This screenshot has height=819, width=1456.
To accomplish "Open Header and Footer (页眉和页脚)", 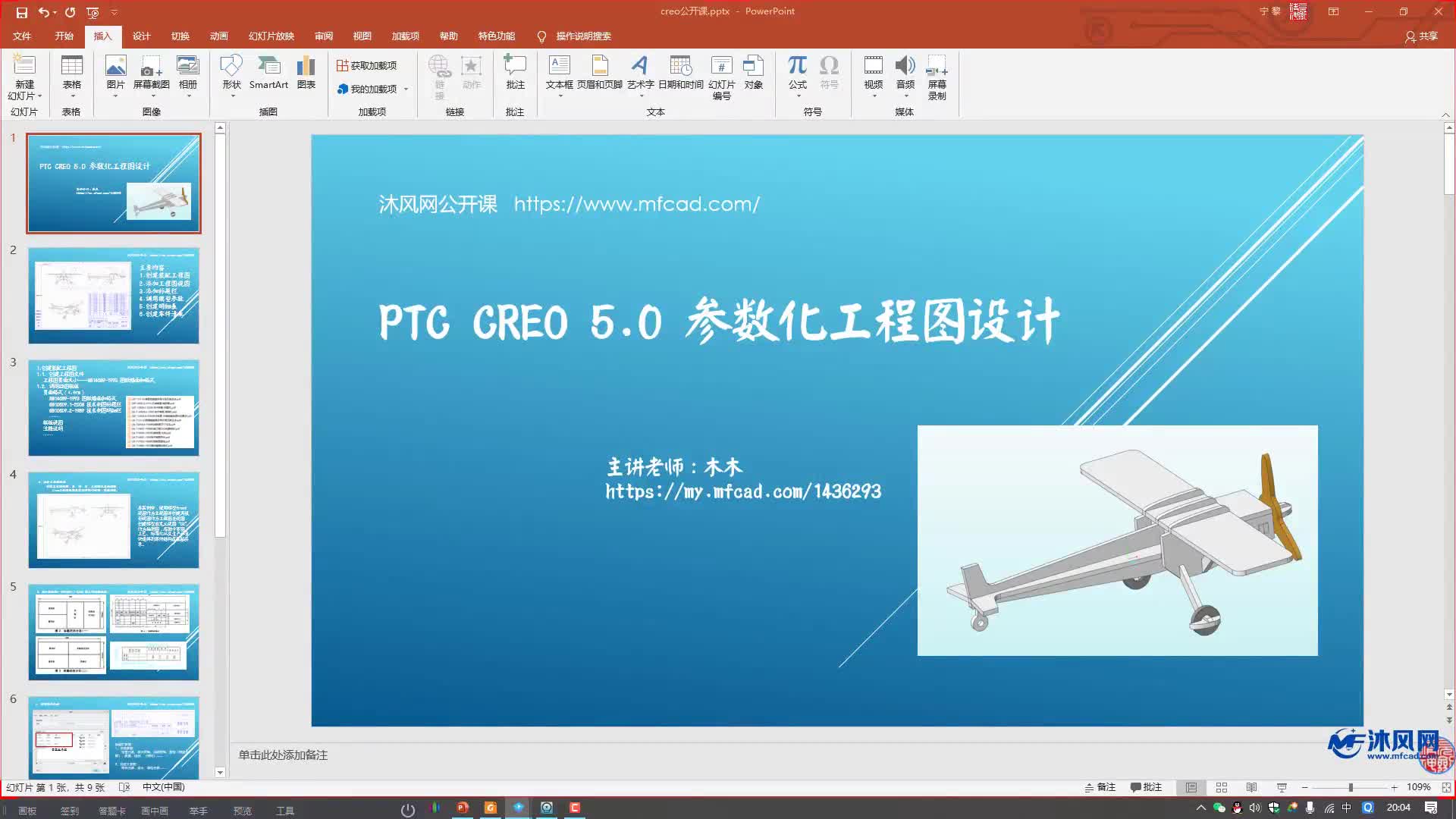I will pyautogui.click(x=599, y=74).
